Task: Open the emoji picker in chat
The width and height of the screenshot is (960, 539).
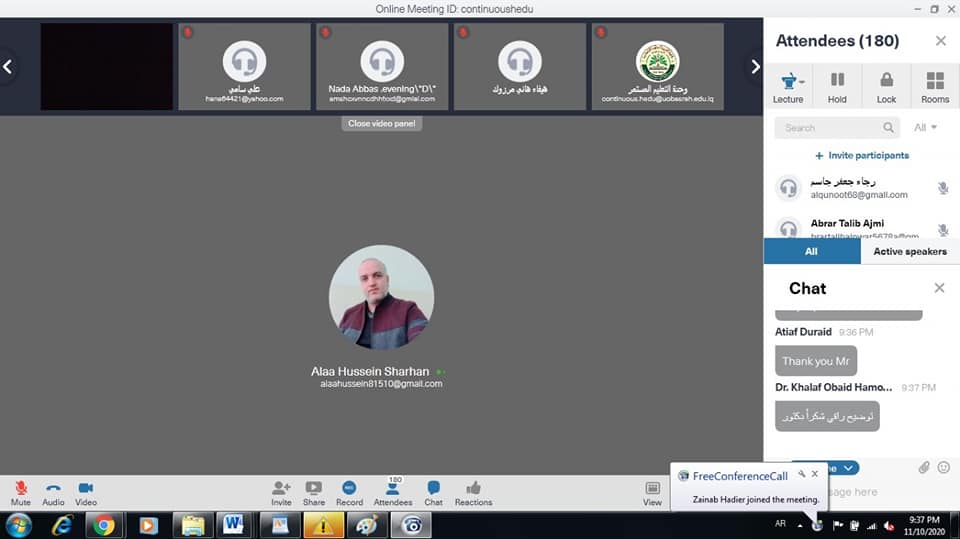Action: pos(943,467)
